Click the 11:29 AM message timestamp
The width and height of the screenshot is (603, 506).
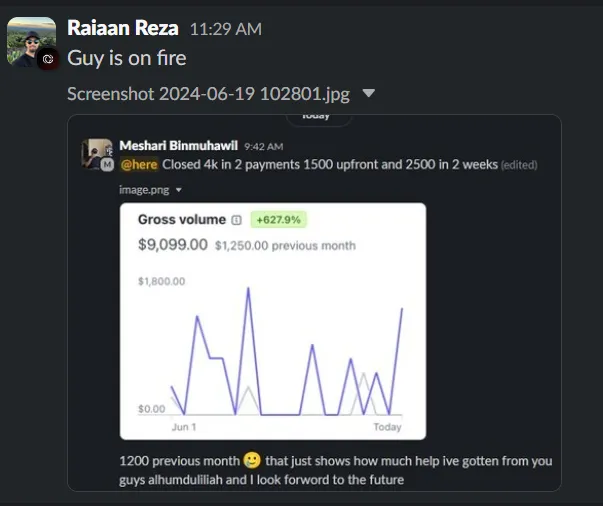[x=226, y=29]
